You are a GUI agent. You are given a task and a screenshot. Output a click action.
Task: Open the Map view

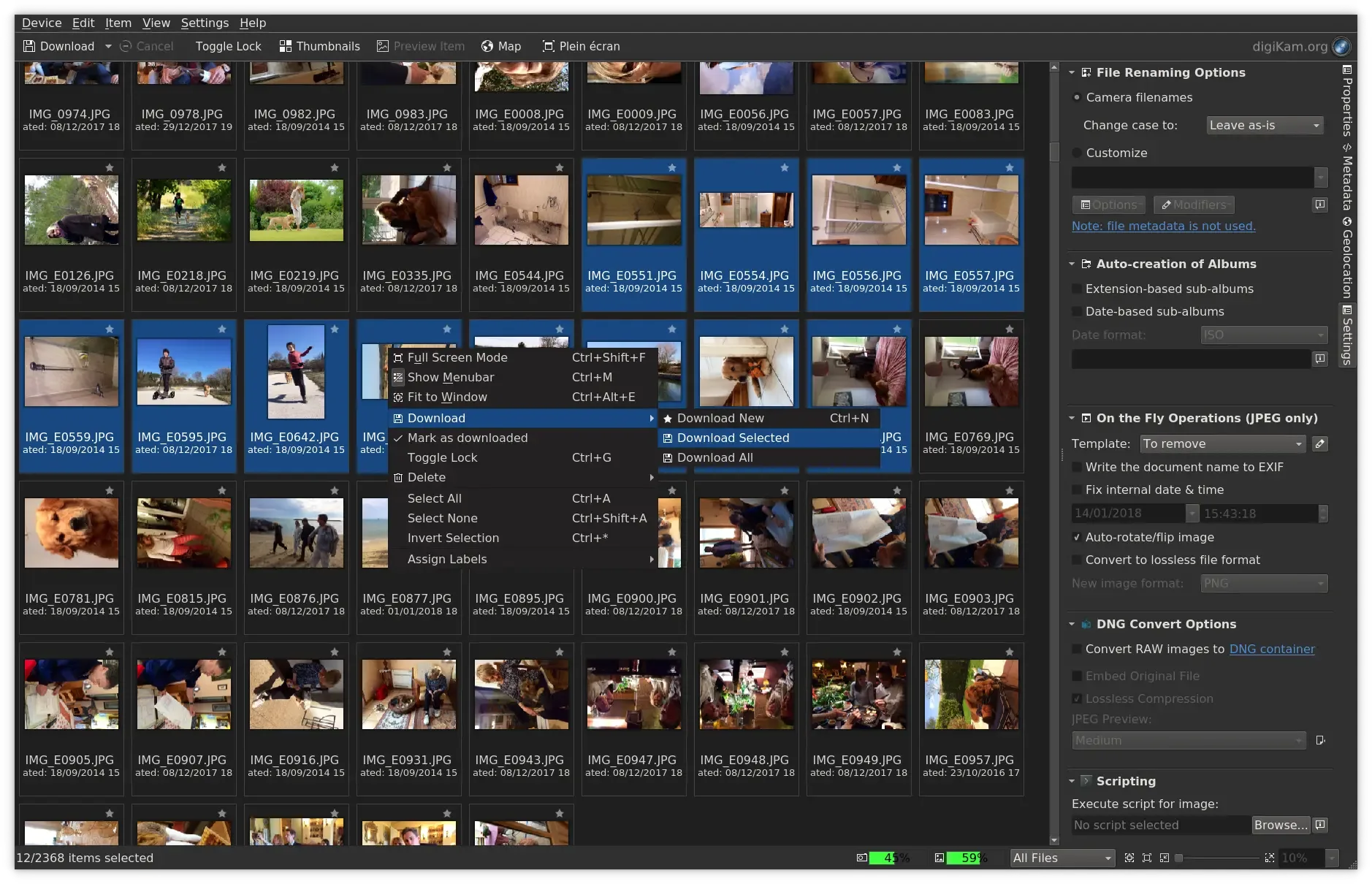501,46
